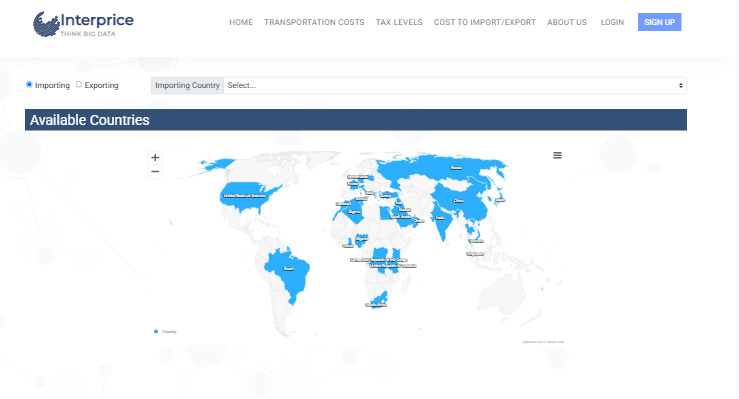Viewport: 739px width, 399px height.
Task: Click the Interprice THINK BIG DATA tagline
Action: click(x=88, y=34)
